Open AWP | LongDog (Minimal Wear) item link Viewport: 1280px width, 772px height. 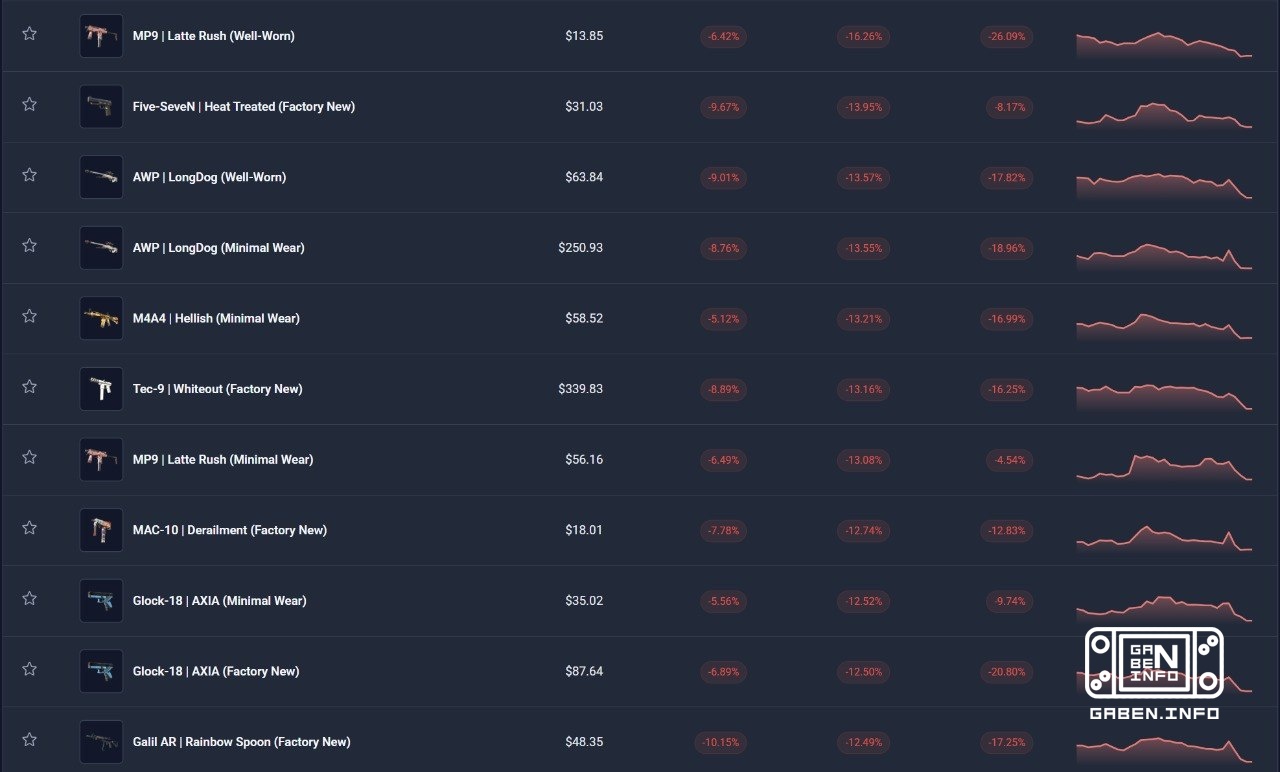pos(218,248)
